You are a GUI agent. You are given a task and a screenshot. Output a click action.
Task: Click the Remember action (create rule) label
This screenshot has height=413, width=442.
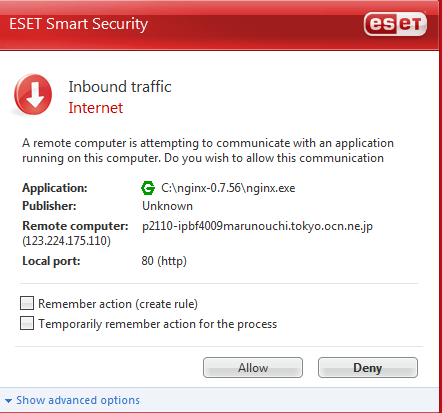(118, 304)
